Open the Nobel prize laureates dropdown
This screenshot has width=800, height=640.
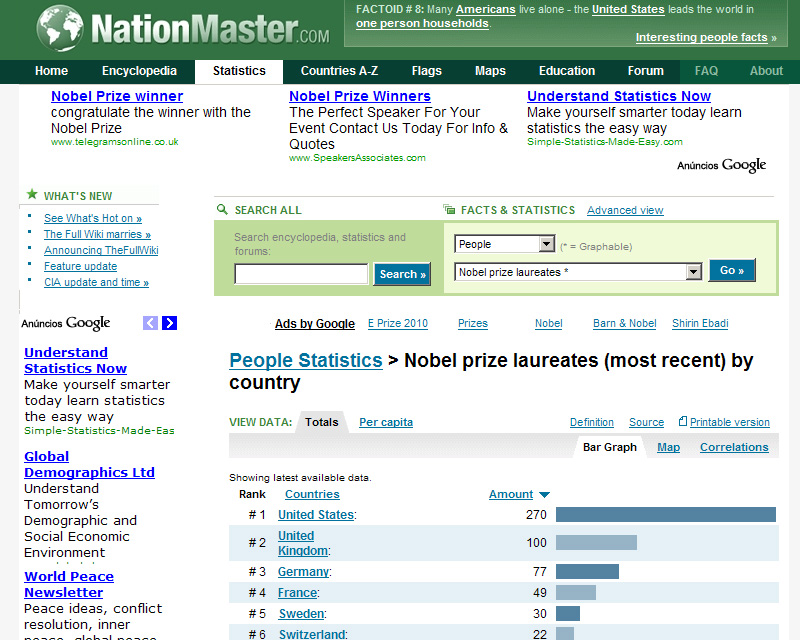coord(578,272)
